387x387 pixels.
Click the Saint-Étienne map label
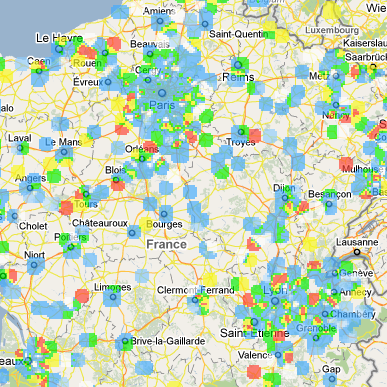[255, 333]
